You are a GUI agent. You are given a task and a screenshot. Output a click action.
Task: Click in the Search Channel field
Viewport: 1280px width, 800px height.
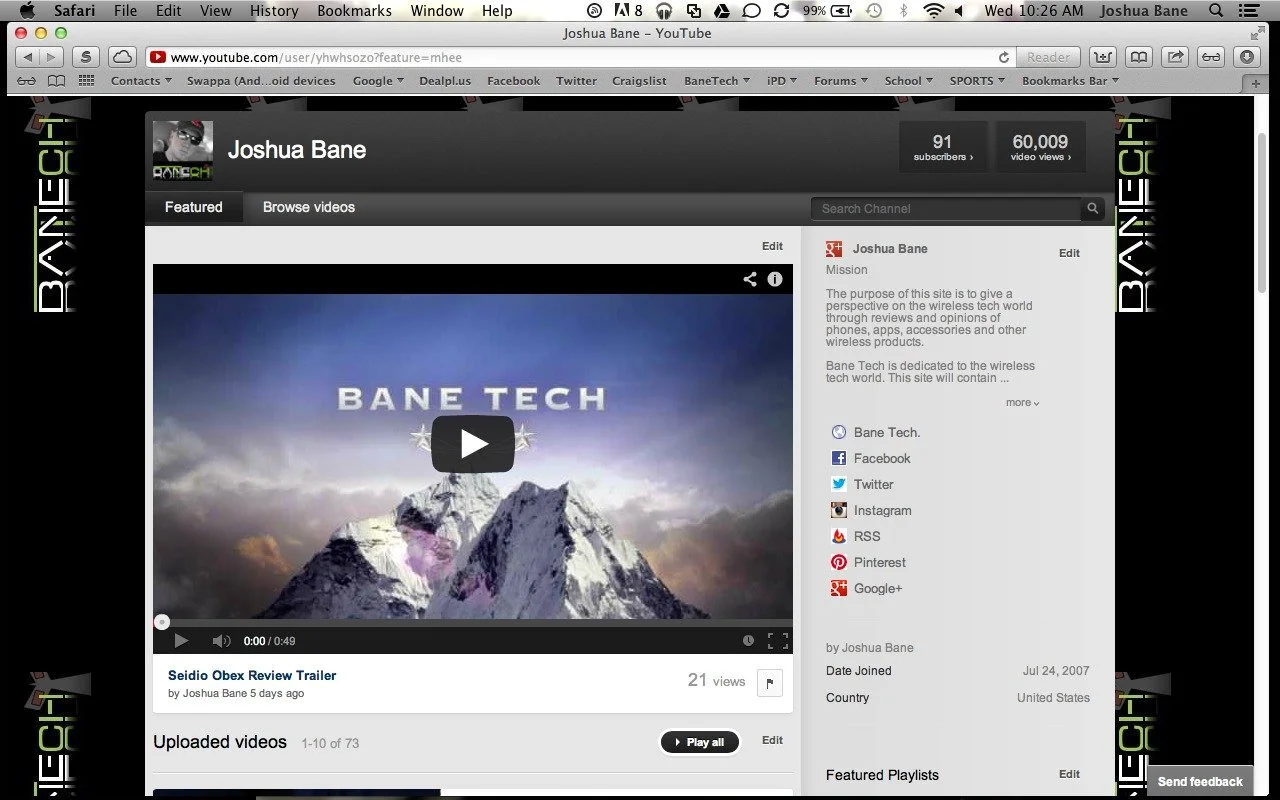(945, 208)
